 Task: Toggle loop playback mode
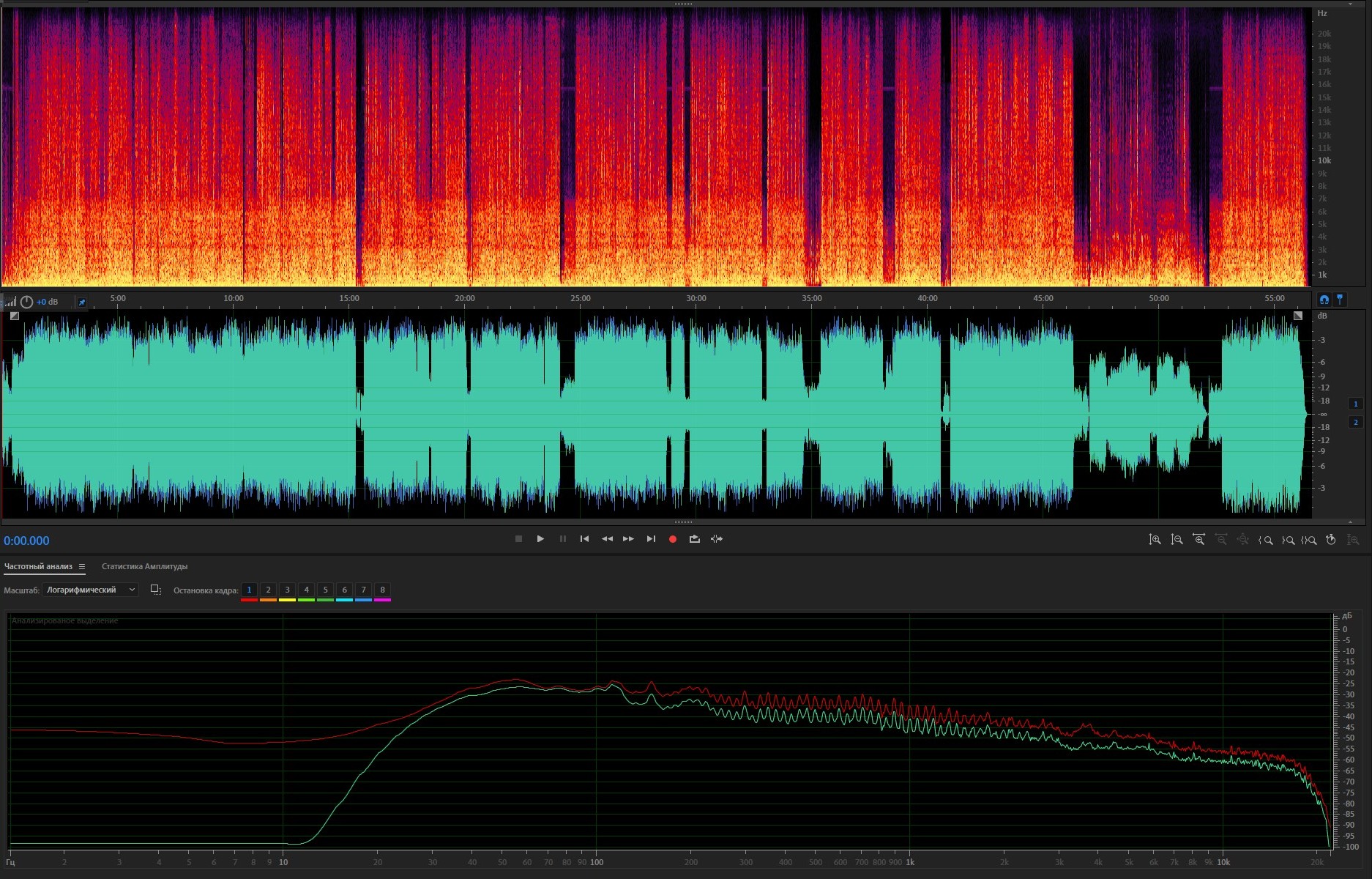pos(694,539)
